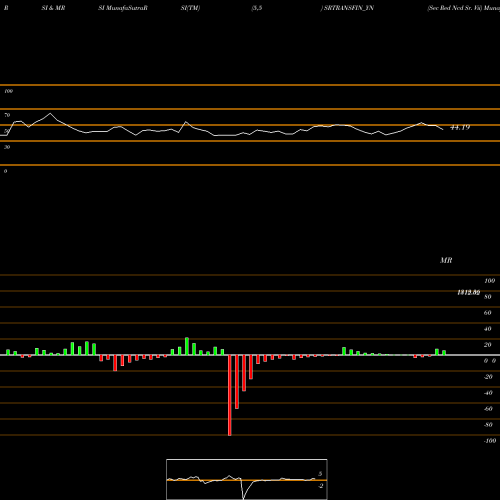Click the tallest green histogram bar

tap(187, 346)
